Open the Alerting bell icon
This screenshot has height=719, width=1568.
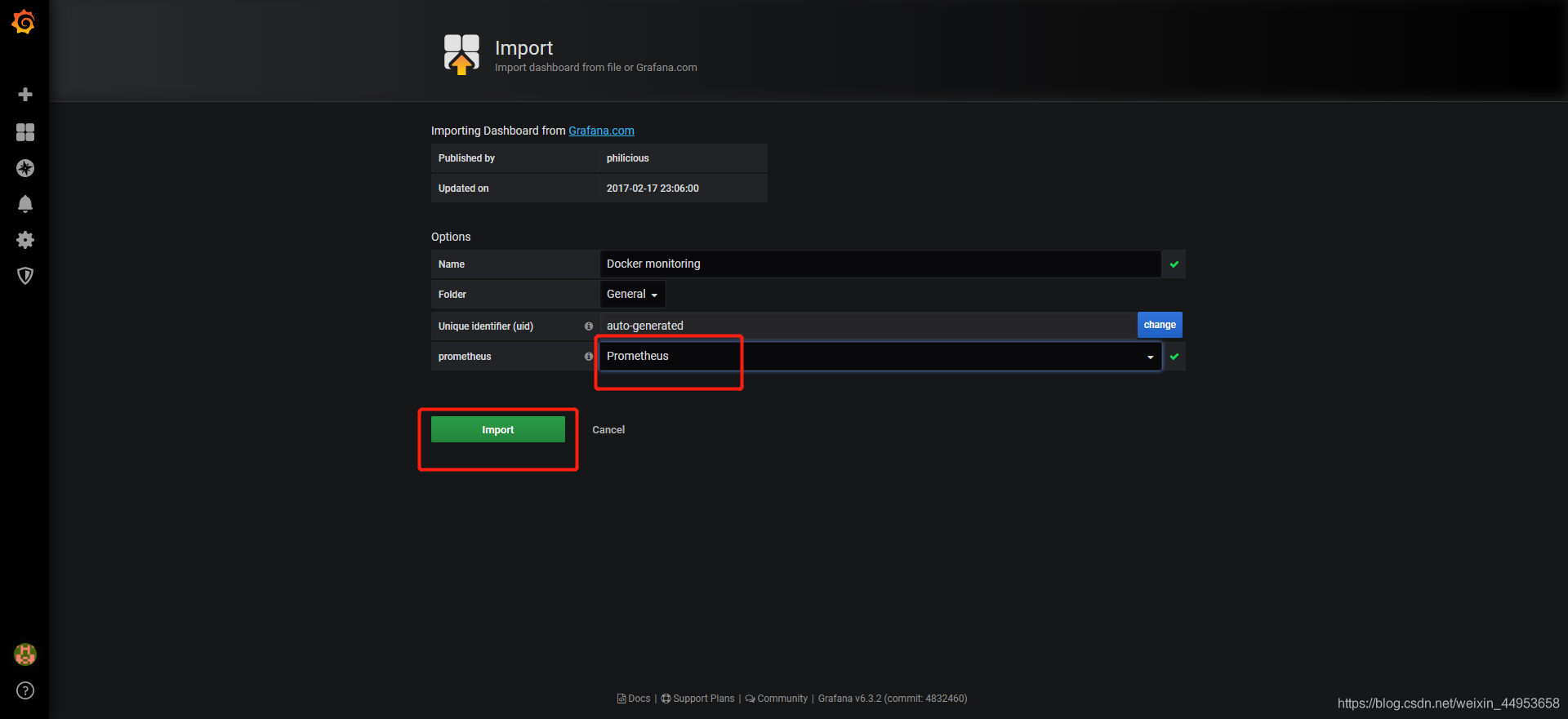click(25, 204)
